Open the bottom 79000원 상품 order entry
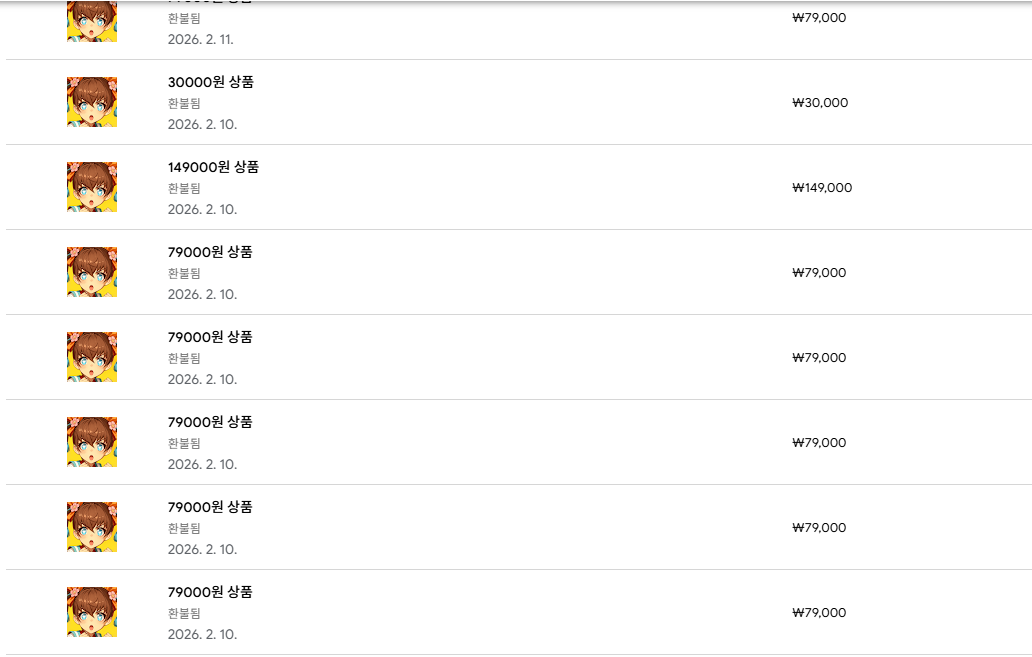The width and height of the screenshot is (1032, 657). click(x=210, y=592)
